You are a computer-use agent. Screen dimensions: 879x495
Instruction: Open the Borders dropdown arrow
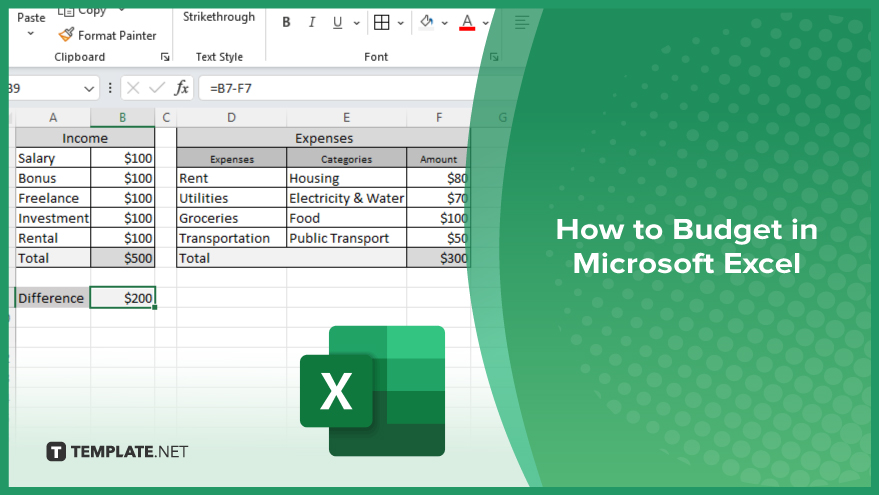coord(400,23)
